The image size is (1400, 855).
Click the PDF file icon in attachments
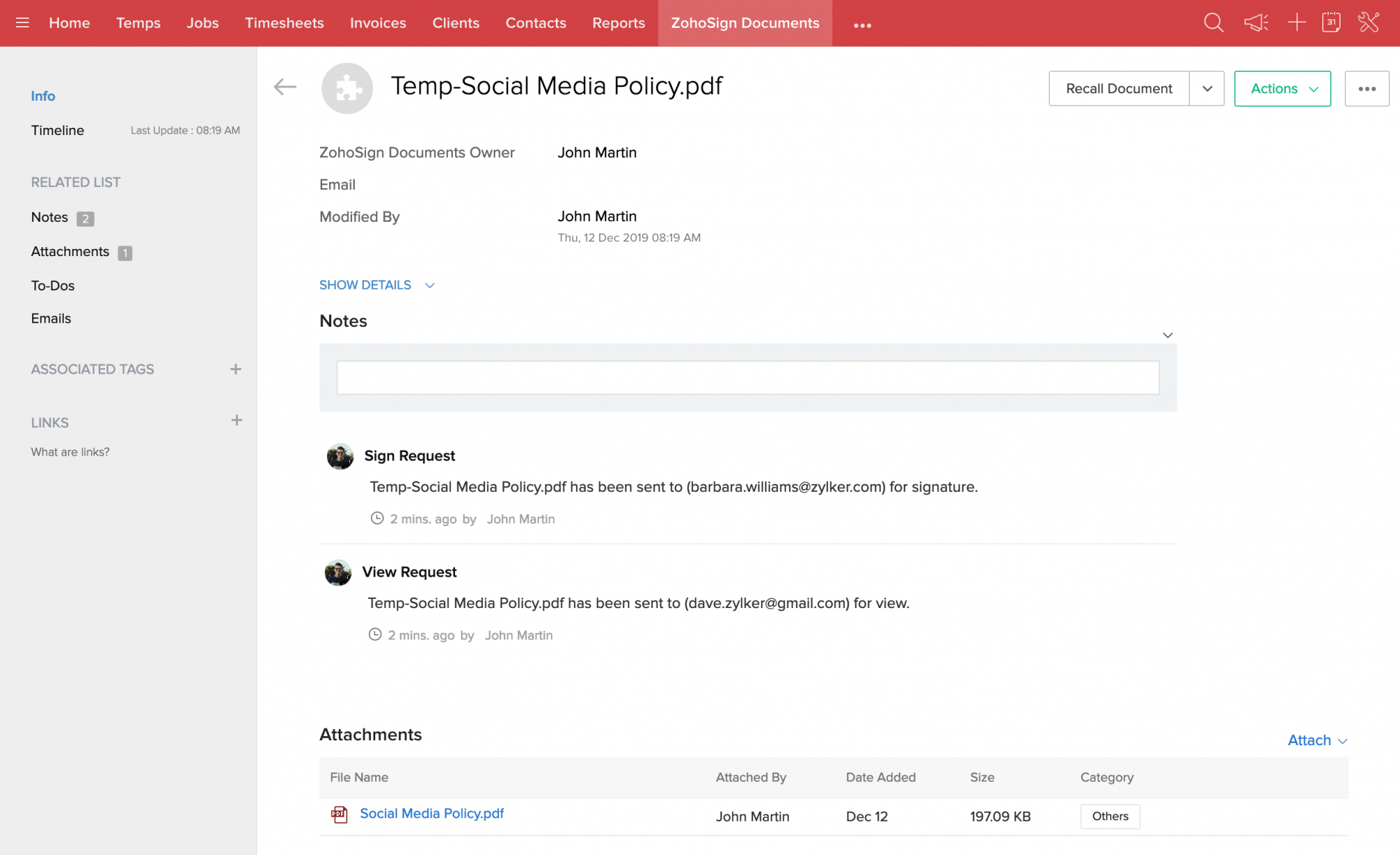click(x=339, y=814)
